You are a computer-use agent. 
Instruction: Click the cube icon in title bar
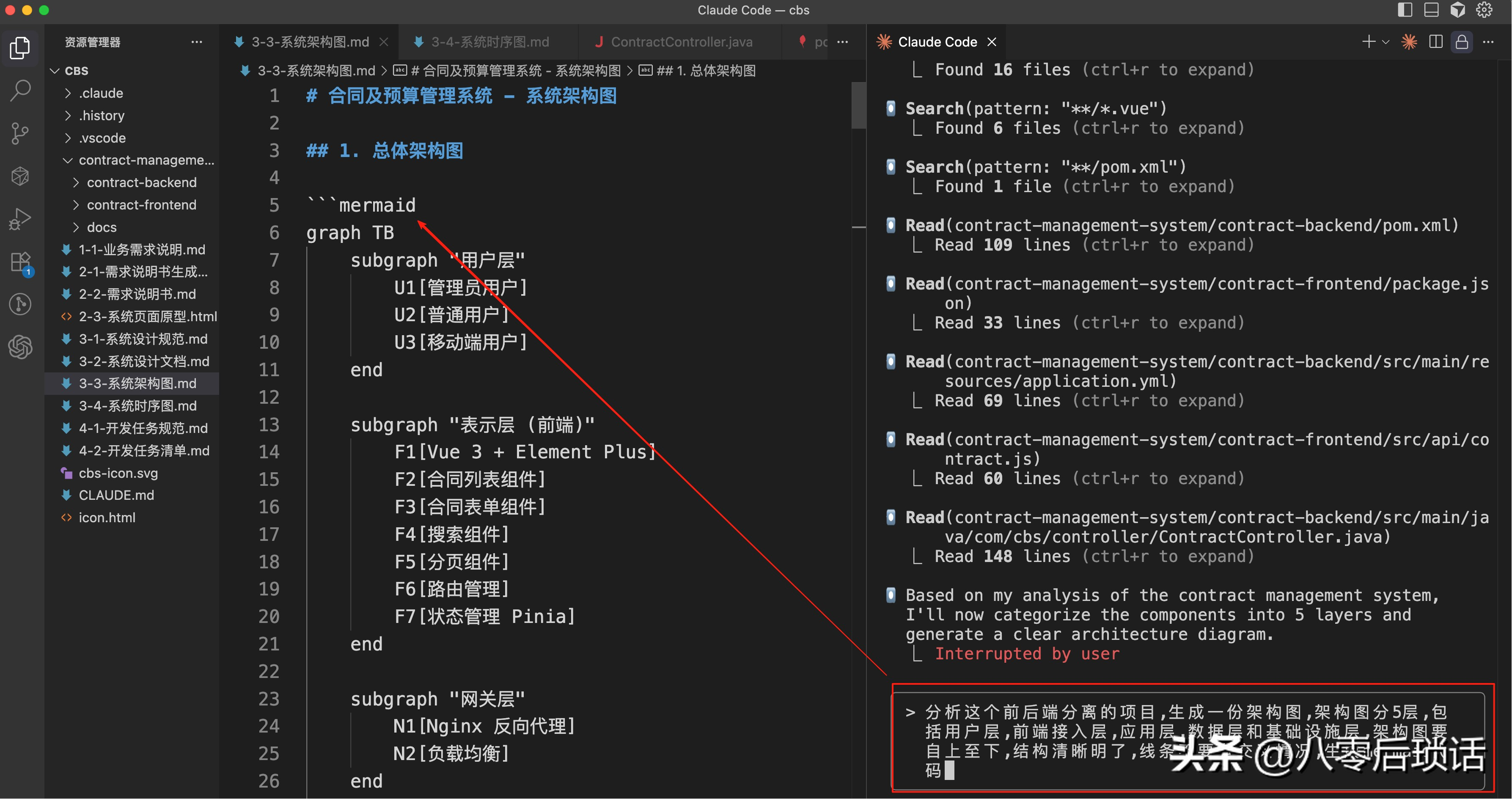point(1458,10)
